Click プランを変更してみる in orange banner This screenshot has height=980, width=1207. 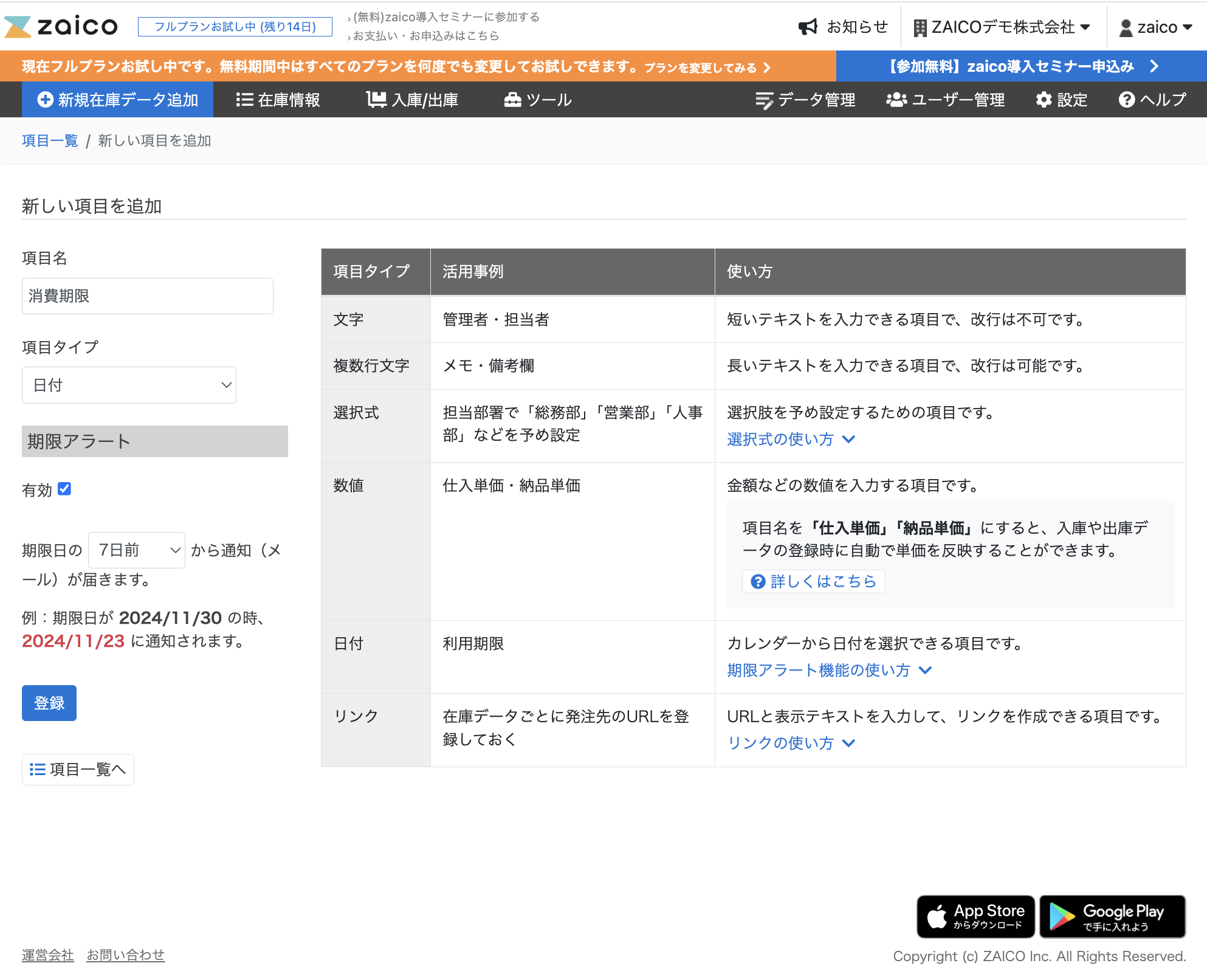pos(707,67)
